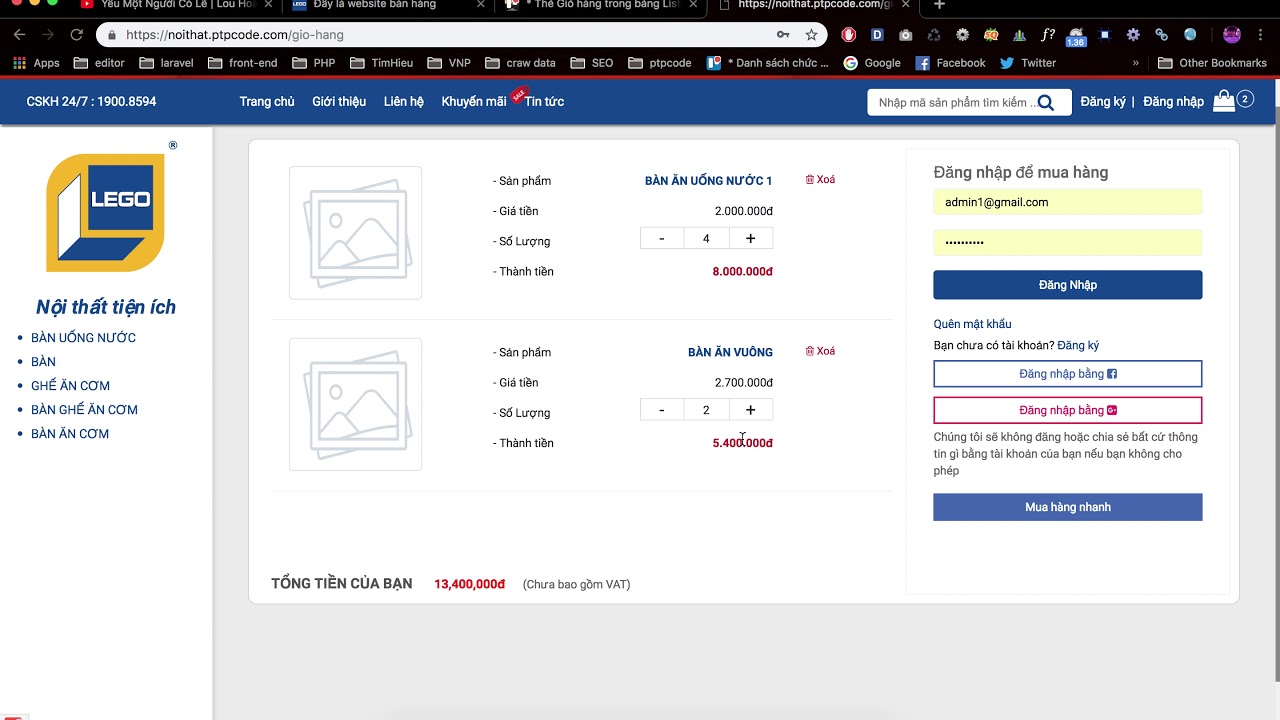The image size is (1280, 720).
Task: Increase quantity of BÀN ĂN VUÔNG
Action: [751, 410]
